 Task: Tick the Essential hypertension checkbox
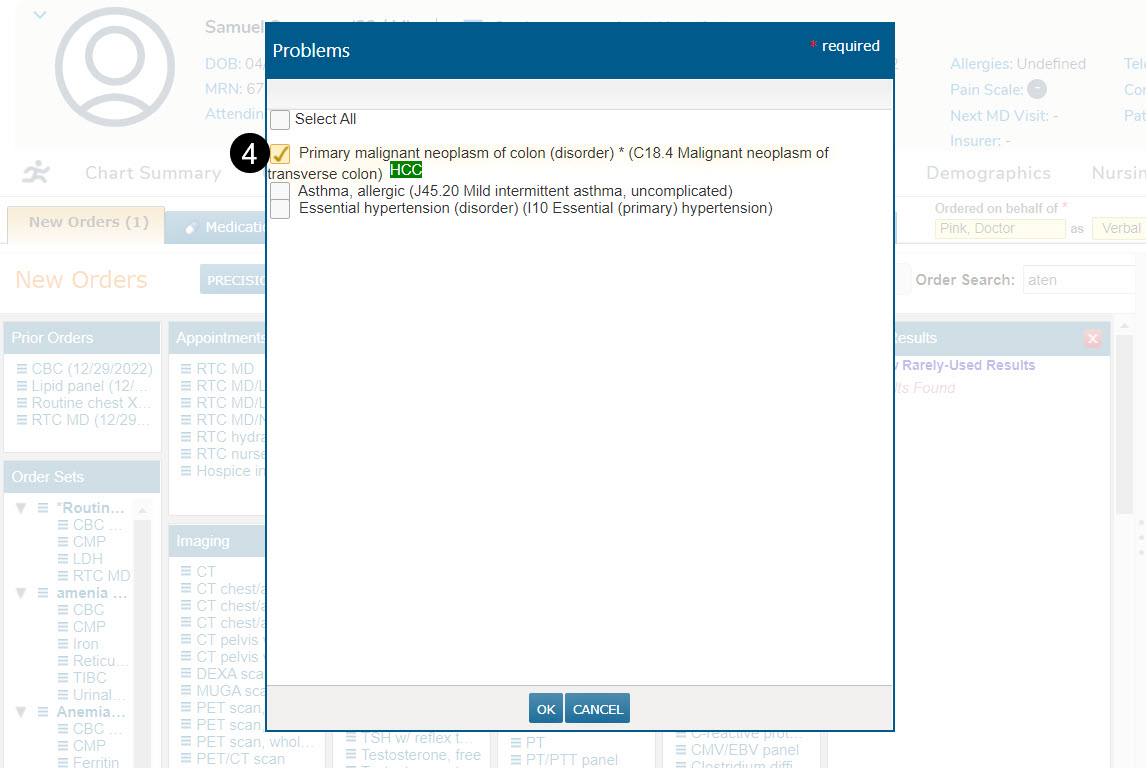tap(280, 209)
